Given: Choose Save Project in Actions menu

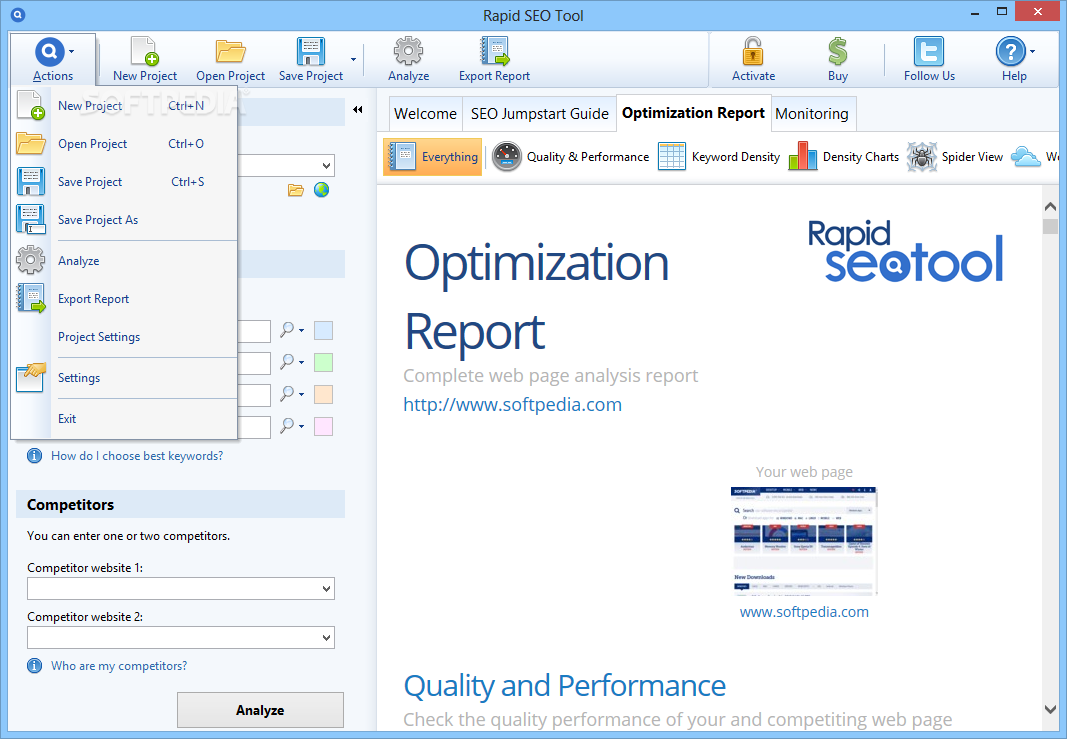Looking at the screenshot, I should click(125, 182).
